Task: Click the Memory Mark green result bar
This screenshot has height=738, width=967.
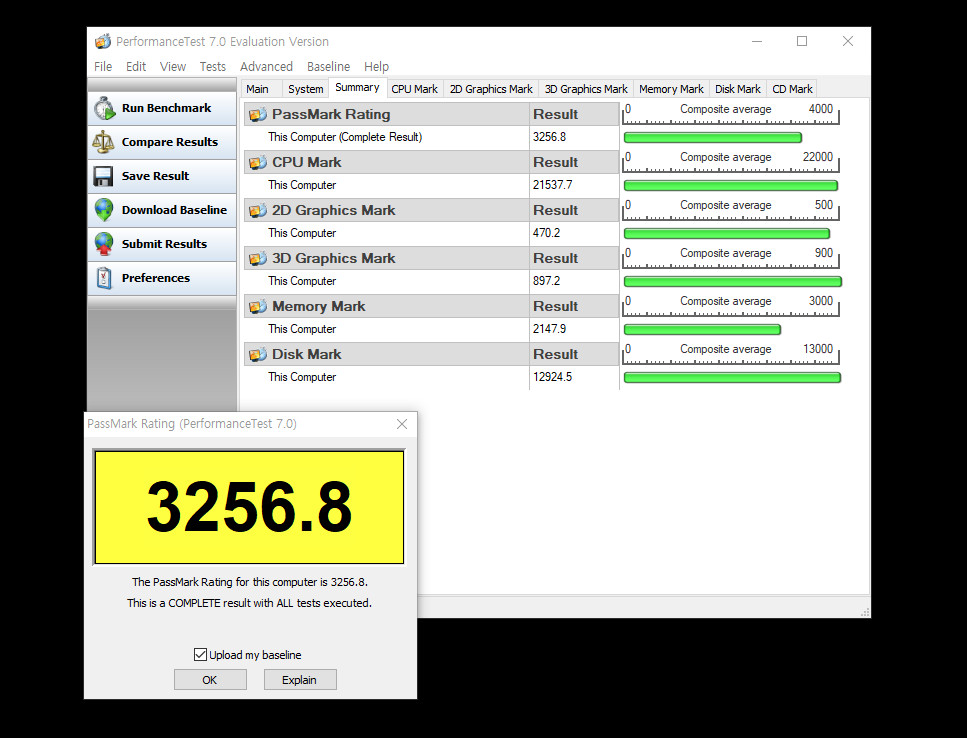Action: coord(702,330)
